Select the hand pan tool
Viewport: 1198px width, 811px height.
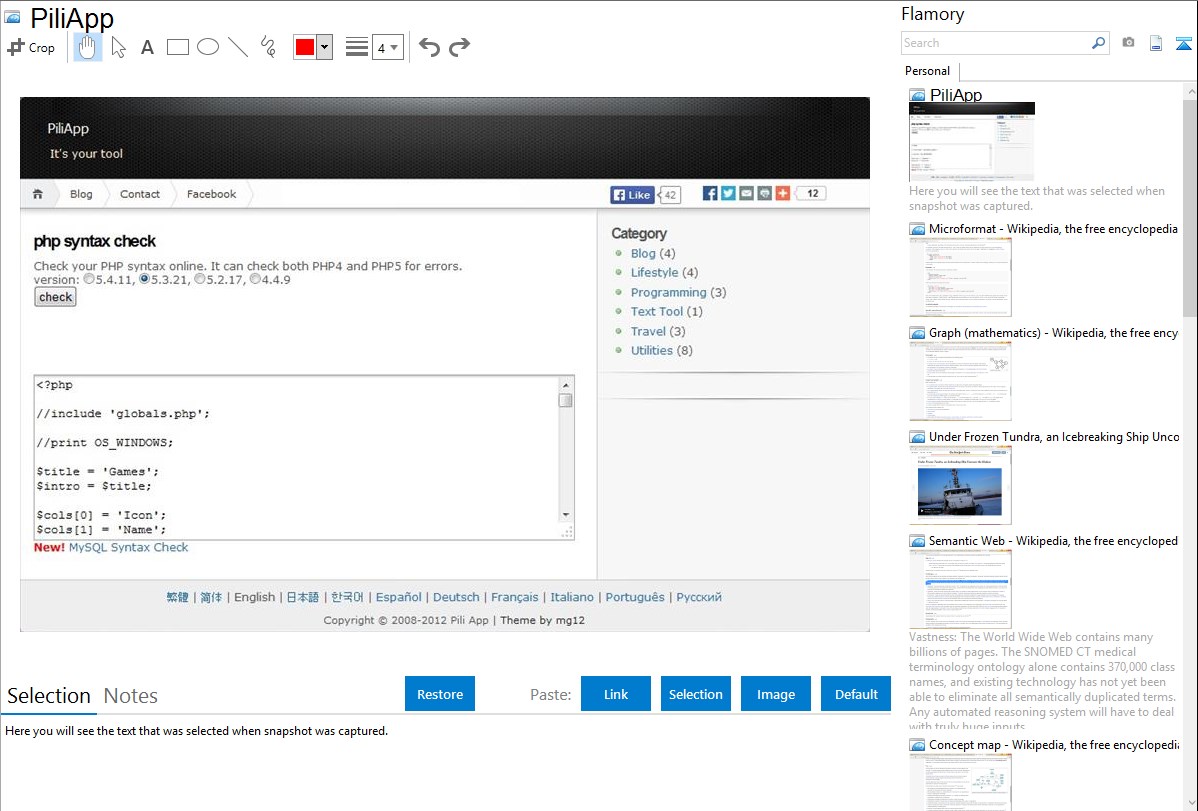click(87, 47)
